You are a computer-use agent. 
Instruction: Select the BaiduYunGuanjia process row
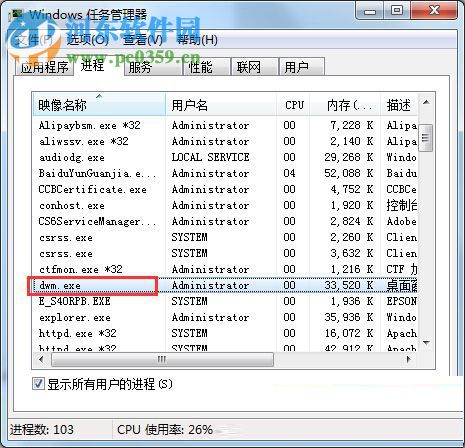(225, 173)
